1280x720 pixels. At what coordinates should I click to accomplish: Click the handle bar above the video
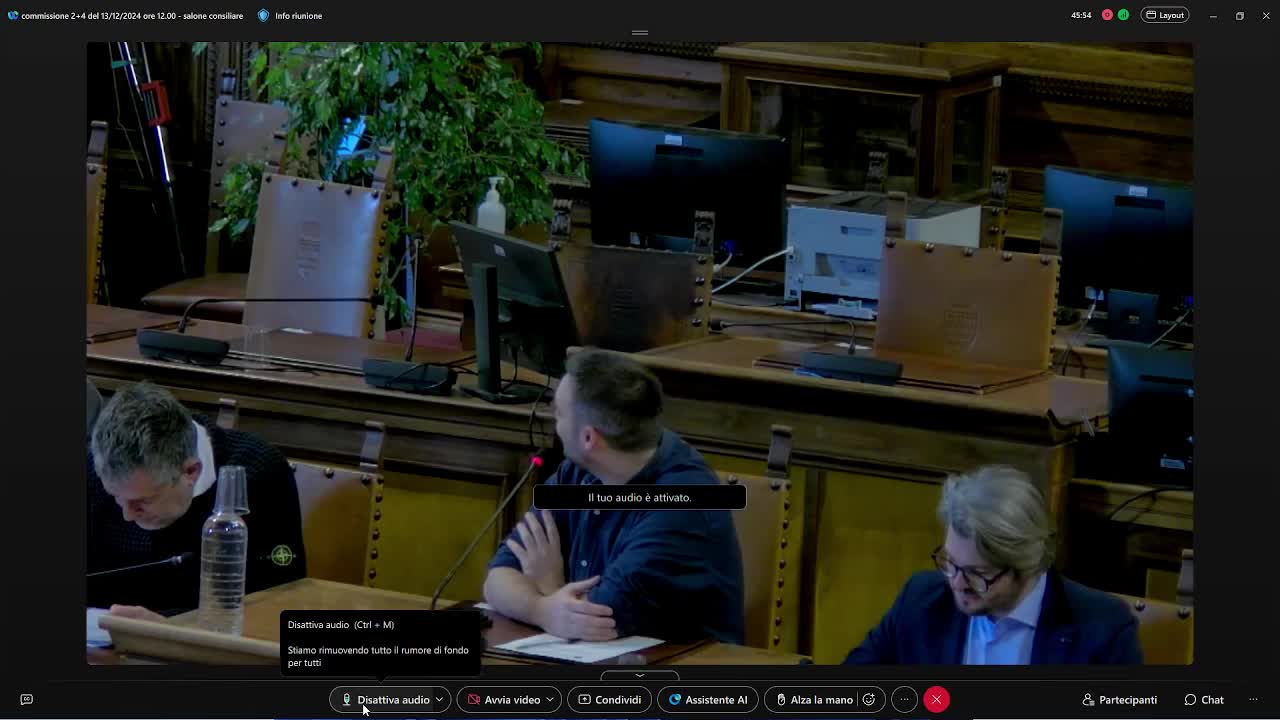[640, 33]
